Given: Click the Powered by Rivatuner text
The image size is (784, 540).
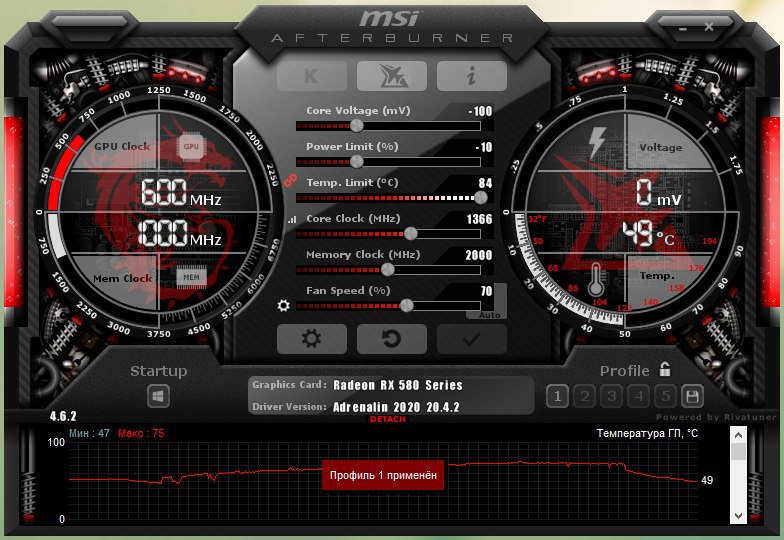Looking at the screenshot, I should pyautogui.click(x=716, y=416).
